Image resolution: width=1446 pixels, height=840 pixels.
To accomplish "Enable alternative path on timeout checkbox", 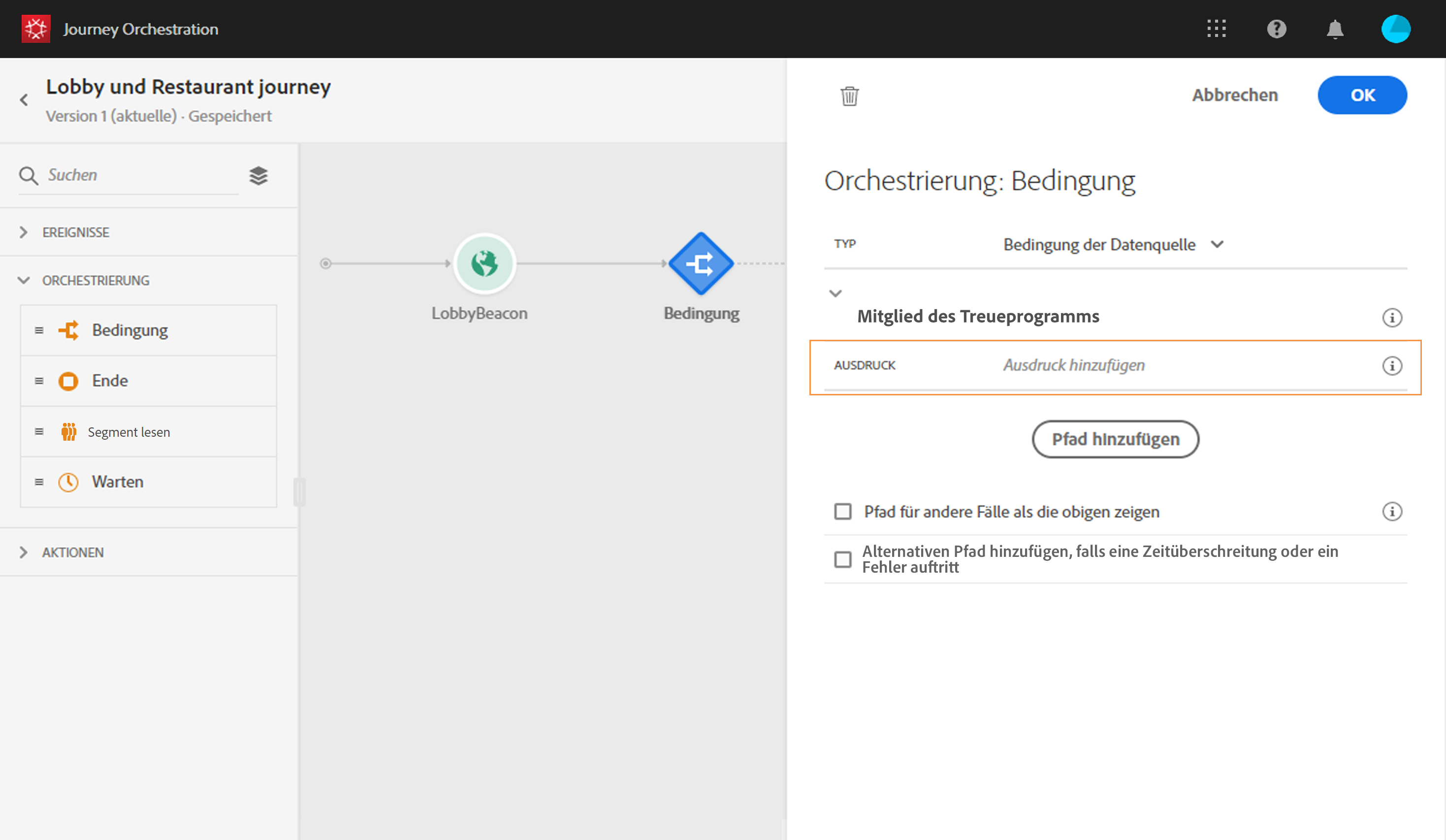I will [842, 559].
